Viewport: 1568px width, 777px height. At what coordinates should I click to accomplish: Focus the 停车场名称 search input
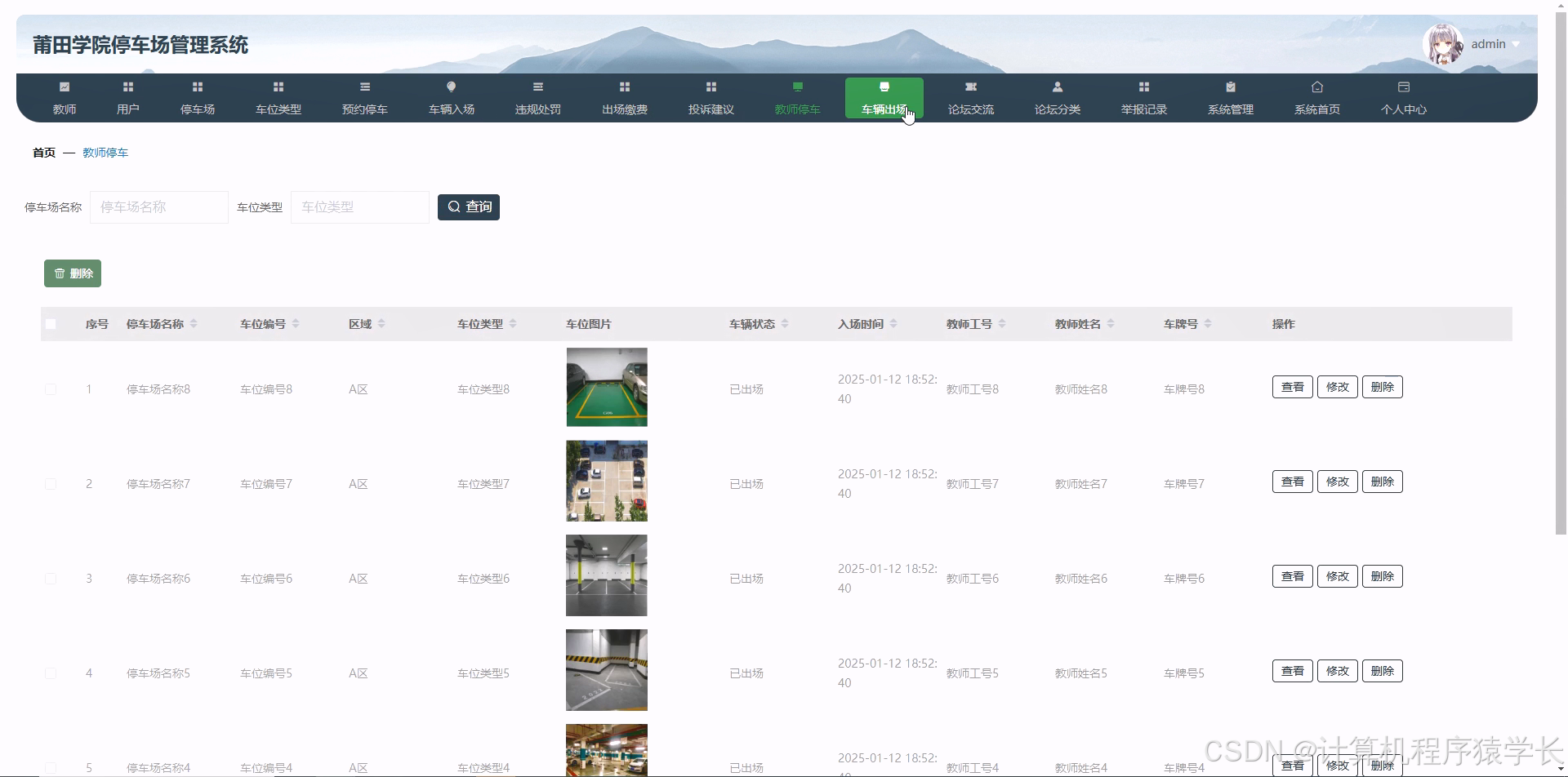coord(159,207)
